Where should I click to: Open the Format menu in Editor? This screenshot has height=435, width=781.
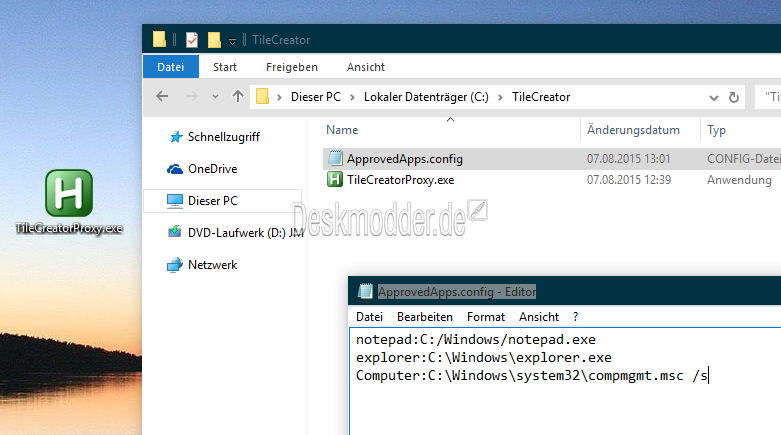(x=486, y=317)
